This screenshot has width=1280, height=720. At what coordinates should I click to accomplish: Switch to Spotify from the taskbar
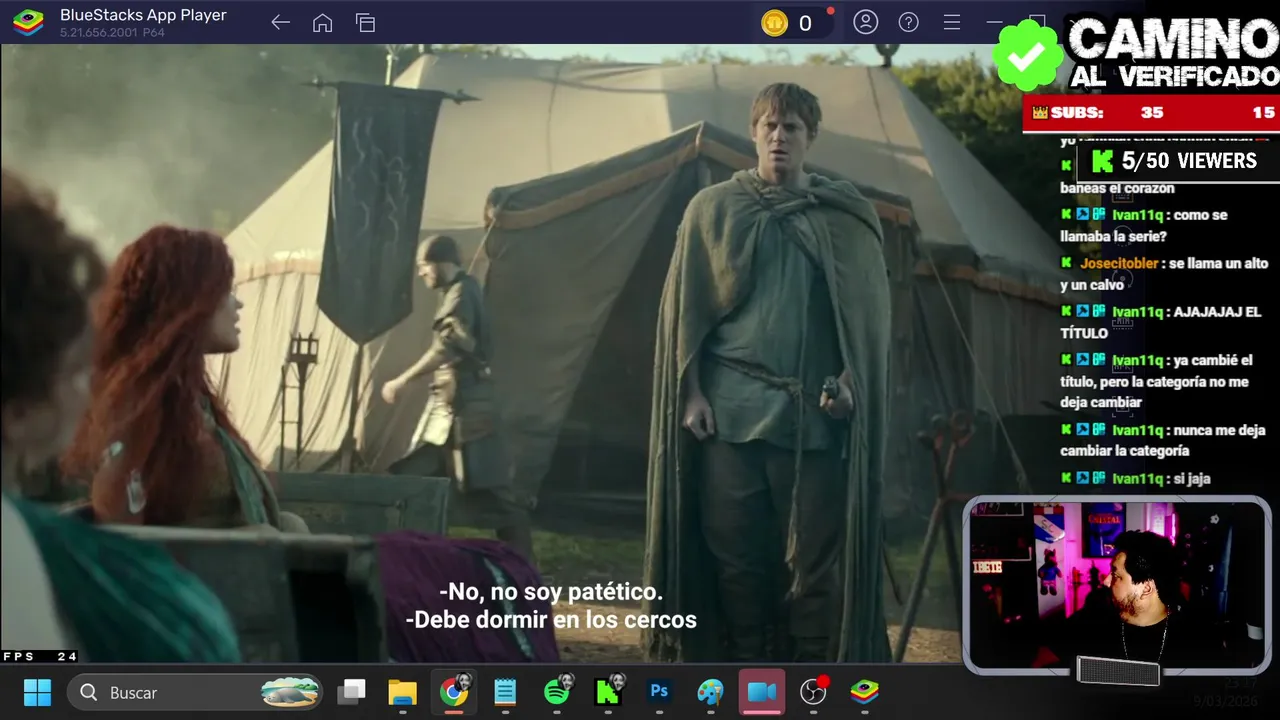pyautogui.click(x=557, y=692)
